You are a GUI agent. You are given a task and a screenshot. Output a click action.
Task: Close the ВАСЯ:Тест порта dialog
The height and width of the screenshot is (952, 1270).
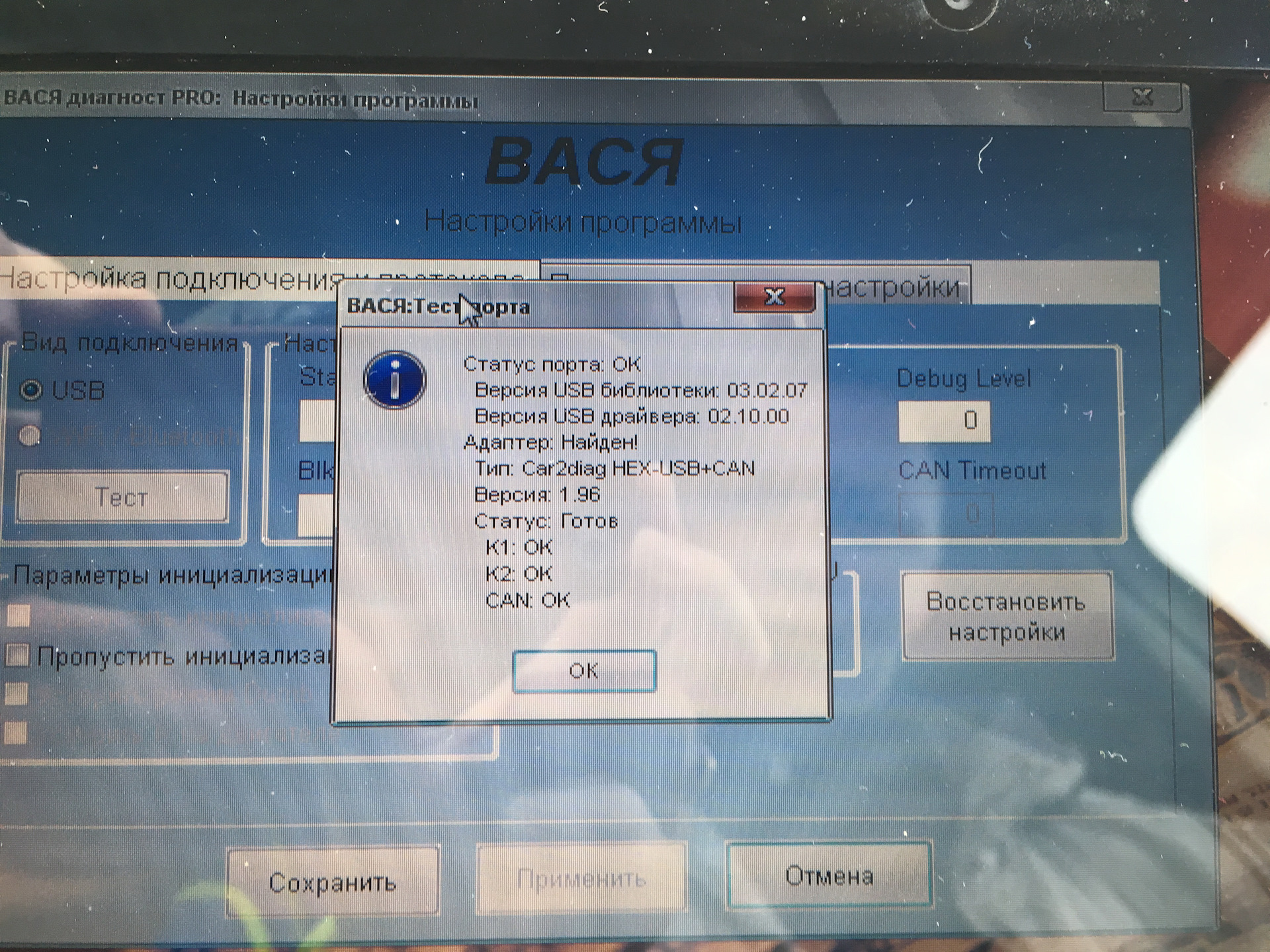pos(775,297)
